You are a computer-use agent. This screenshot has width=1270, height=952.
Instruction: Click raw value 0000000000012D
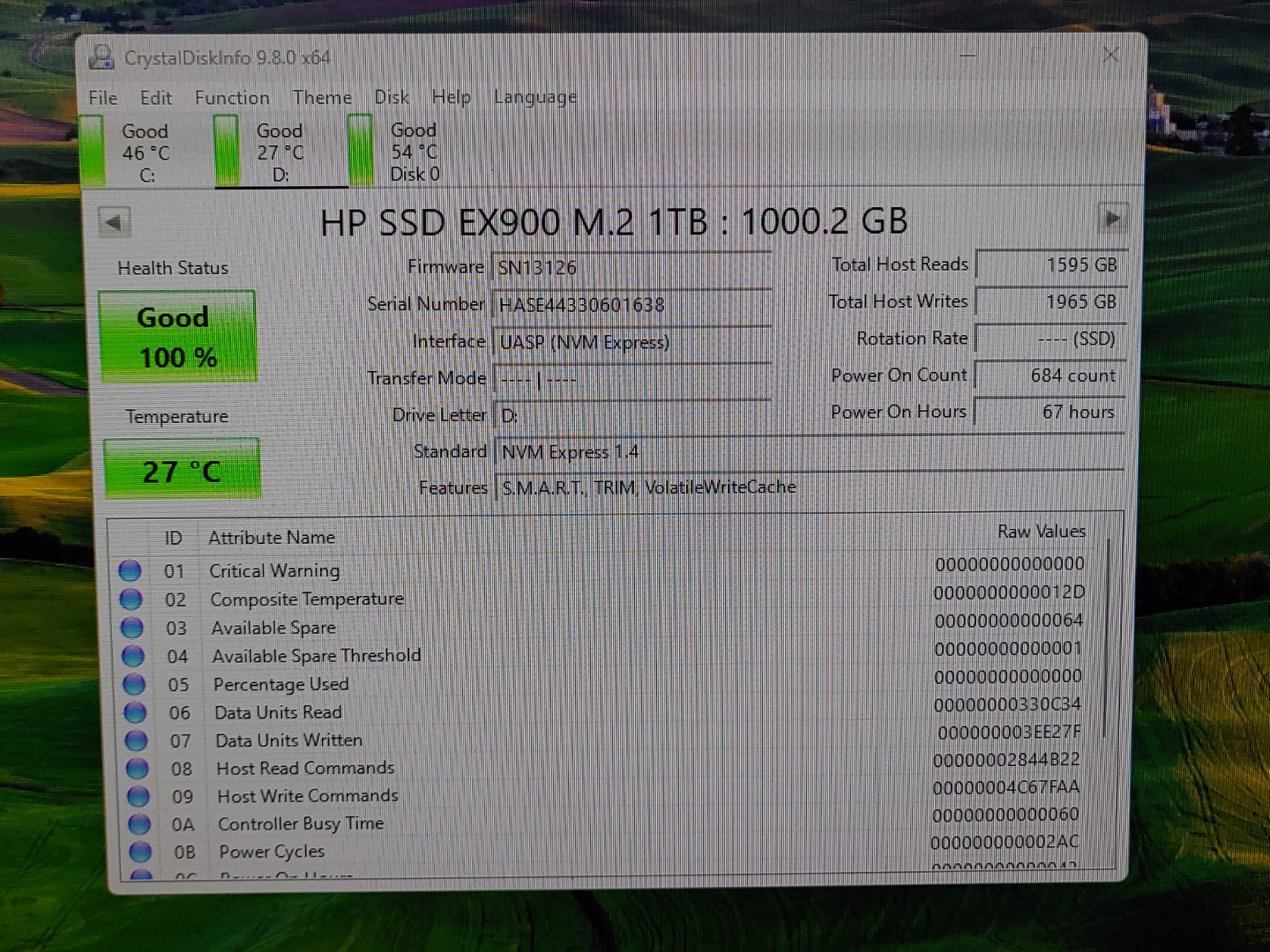[x=1010, y=592]
